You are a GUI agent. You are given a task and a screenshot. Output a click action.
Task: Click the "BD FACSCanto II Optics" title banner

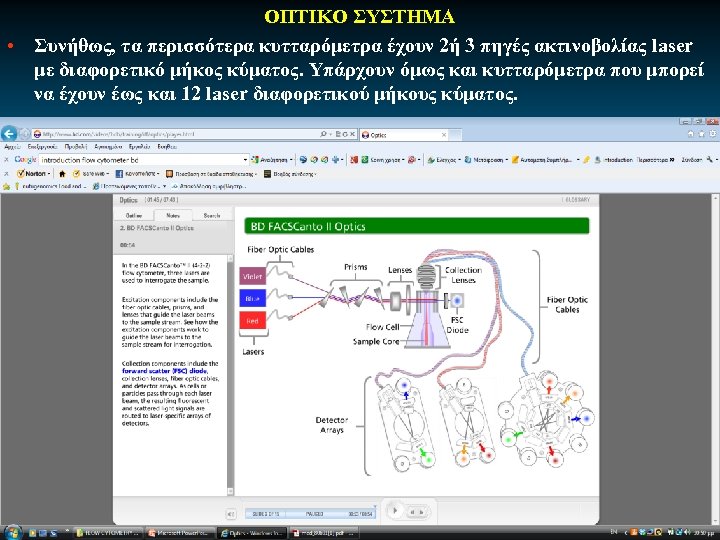(x=416, y=226)
